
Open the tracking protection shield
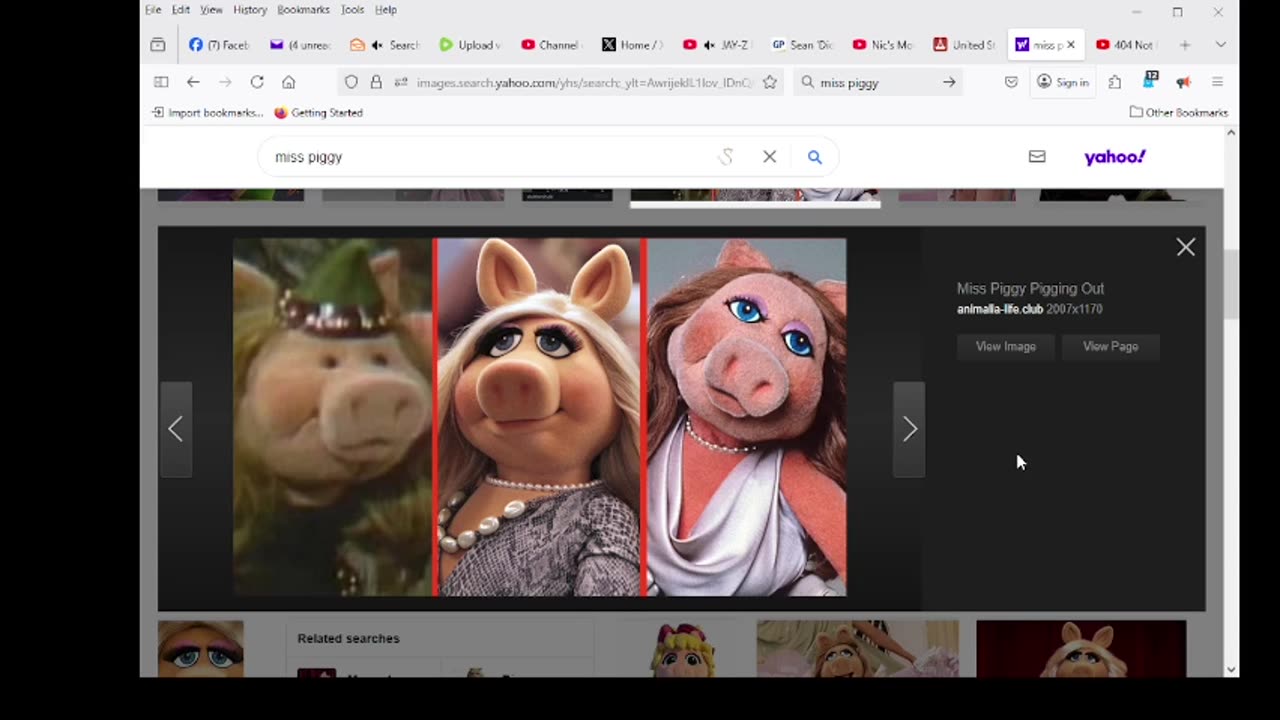[351, 82]
